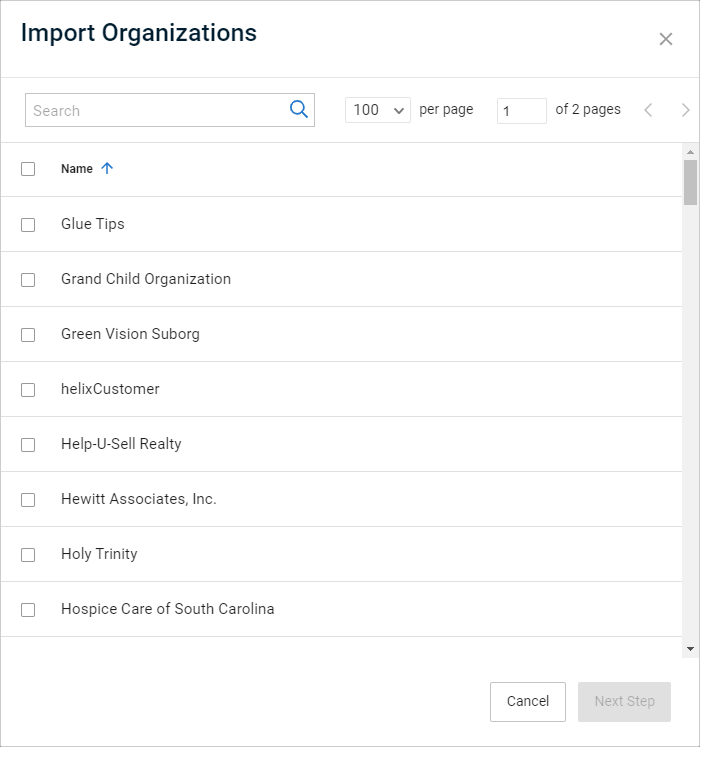
Task: Click scrollbar up arrow
Action: pyautogui.click(x=690, y=152)
